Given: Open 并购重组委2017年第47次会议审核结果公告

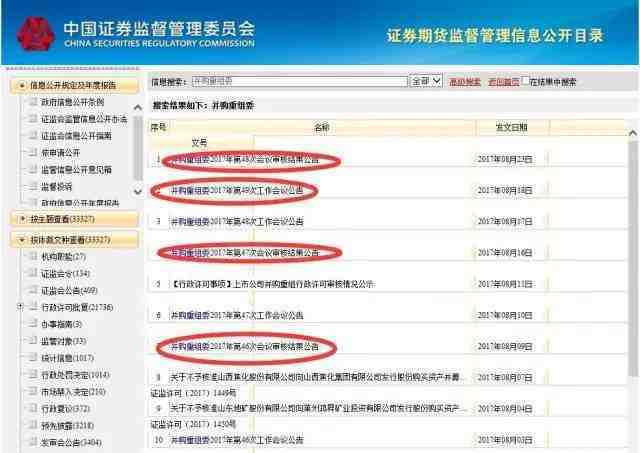Looking at the screenshot, I should [245, 253].
